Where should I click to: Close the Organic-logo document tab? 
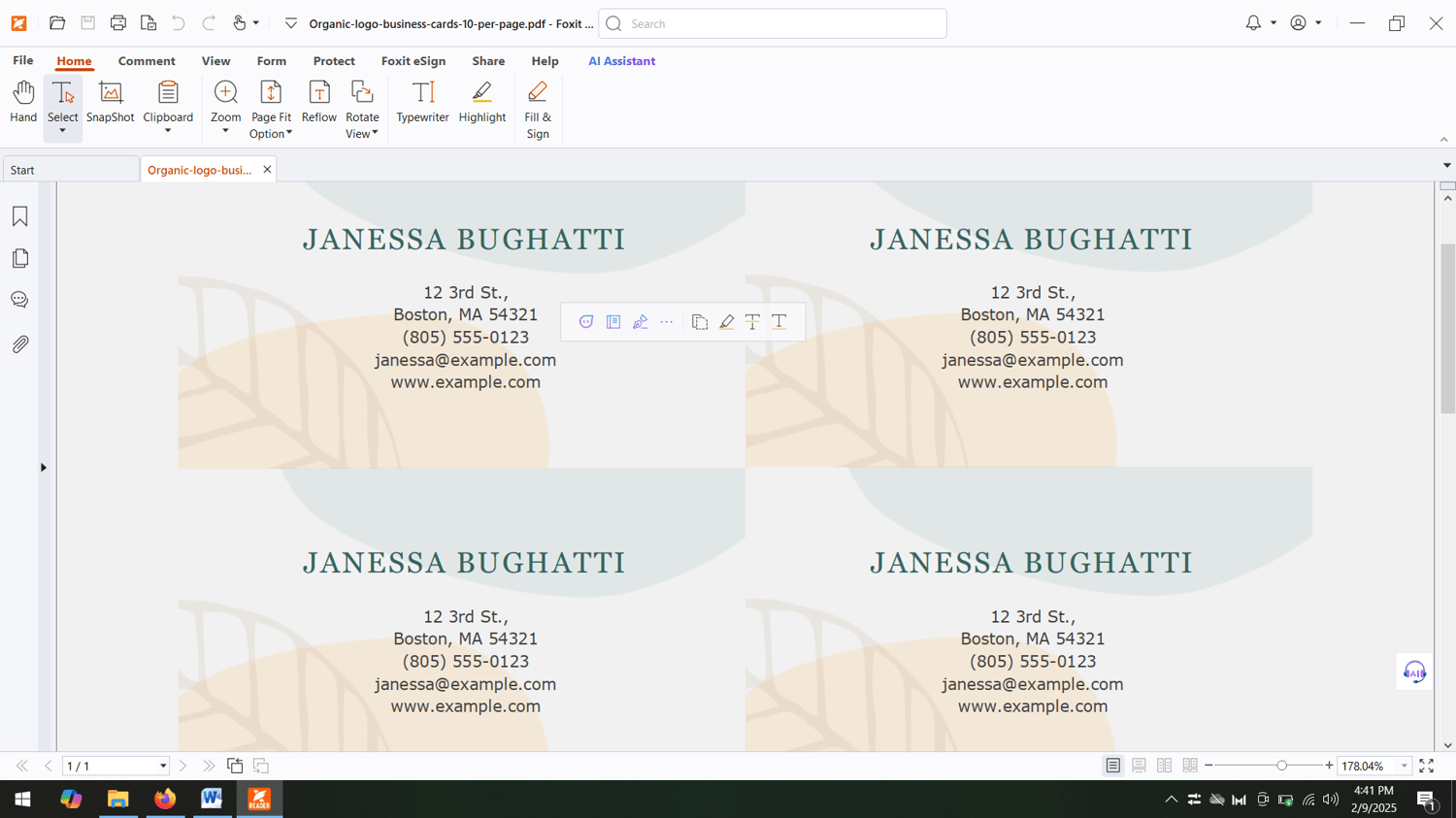(x=267, y=170)
